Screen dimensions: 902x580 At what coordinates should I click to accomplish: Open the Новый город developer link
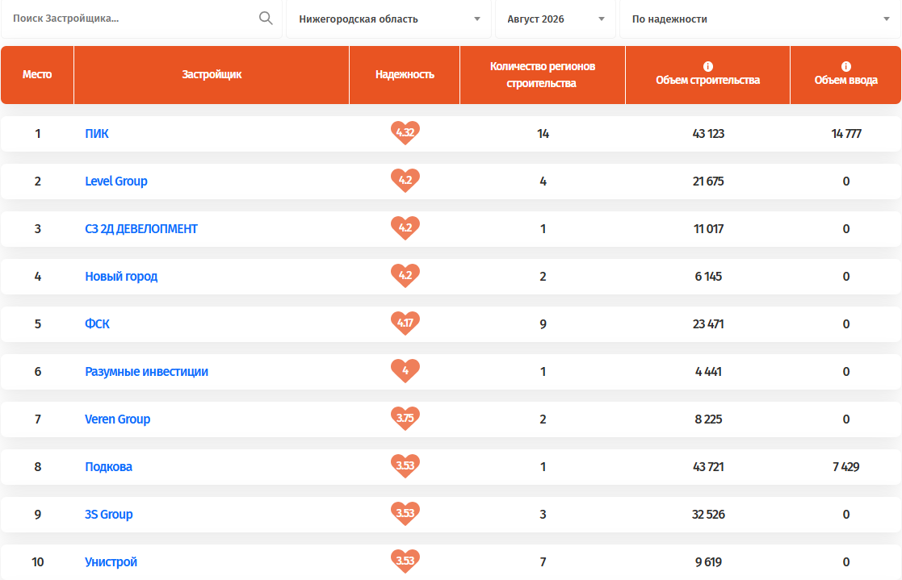(x=121, y=276)
